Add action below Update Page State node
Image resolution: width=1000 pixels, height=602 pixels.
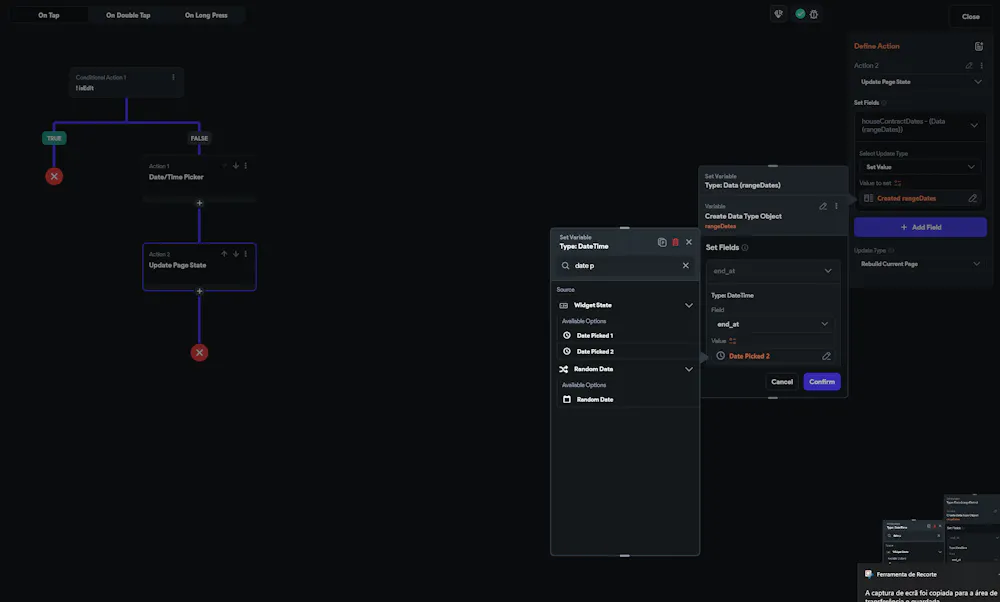coord(200,291)
